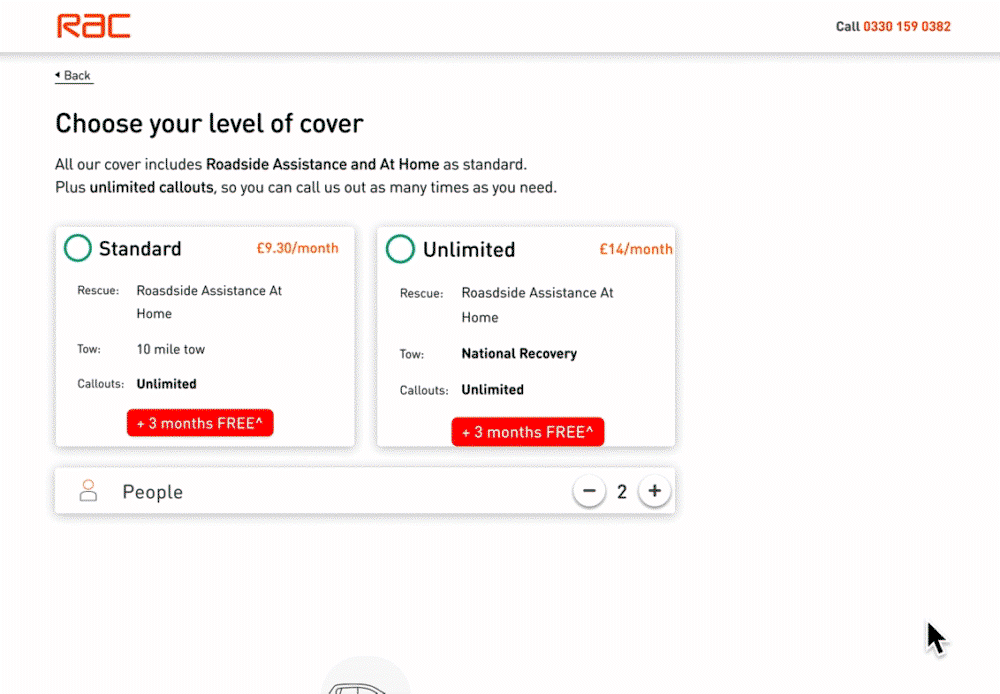Select the Unlimited cover radio button
This screenshot has width=1000, height=694.
[401, 249]
